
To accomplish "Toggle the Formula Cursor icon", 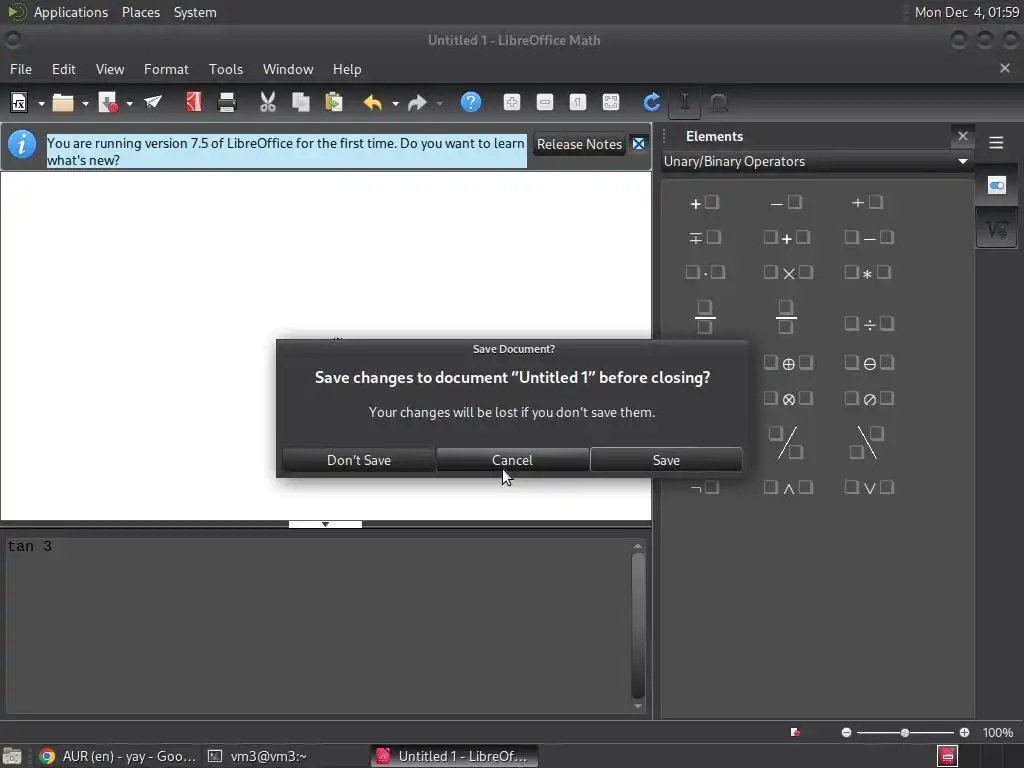I will coord(684,103).
